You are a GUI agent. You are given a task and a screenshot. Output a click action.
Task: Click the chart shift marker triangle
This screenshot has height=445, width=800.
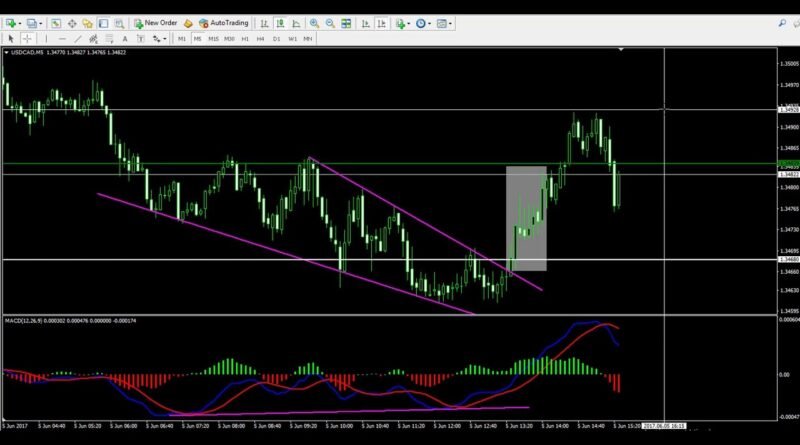pos(621,50)
